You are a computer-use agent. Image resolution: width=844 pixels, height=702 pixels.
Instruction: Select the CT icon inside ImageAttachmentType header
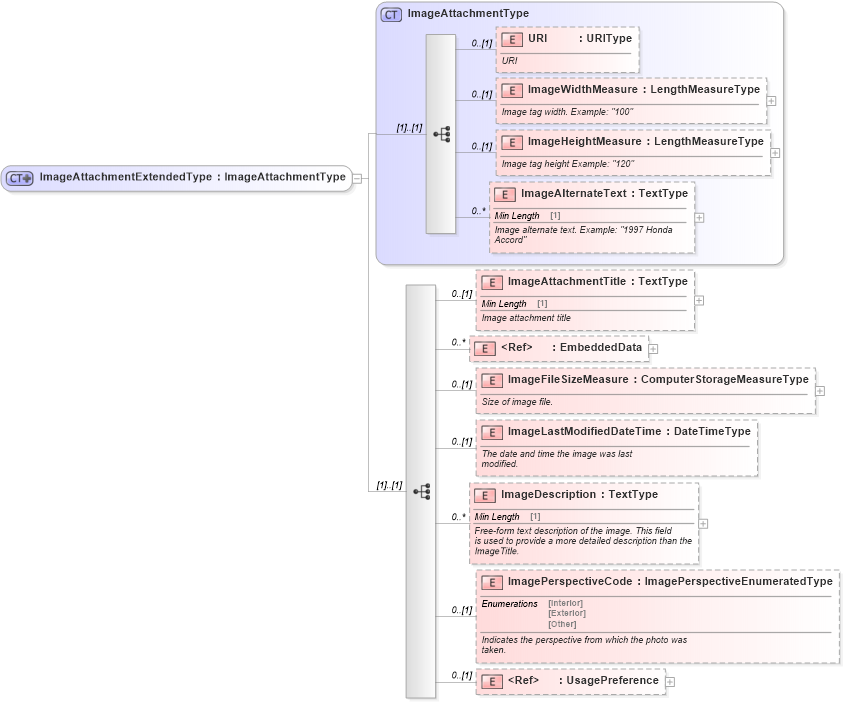coord(389,14)
